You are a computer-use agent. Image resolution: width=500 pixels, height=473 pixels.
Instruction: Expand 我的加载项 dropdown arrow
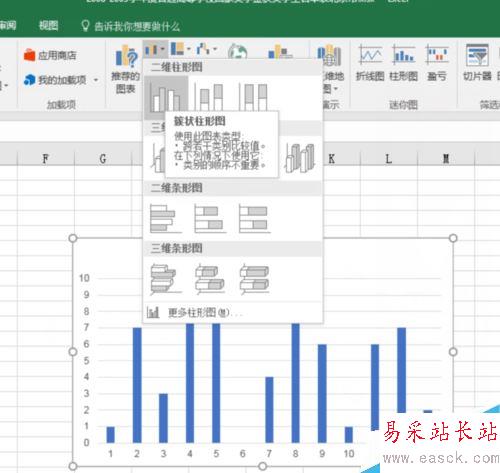(96, 80)
